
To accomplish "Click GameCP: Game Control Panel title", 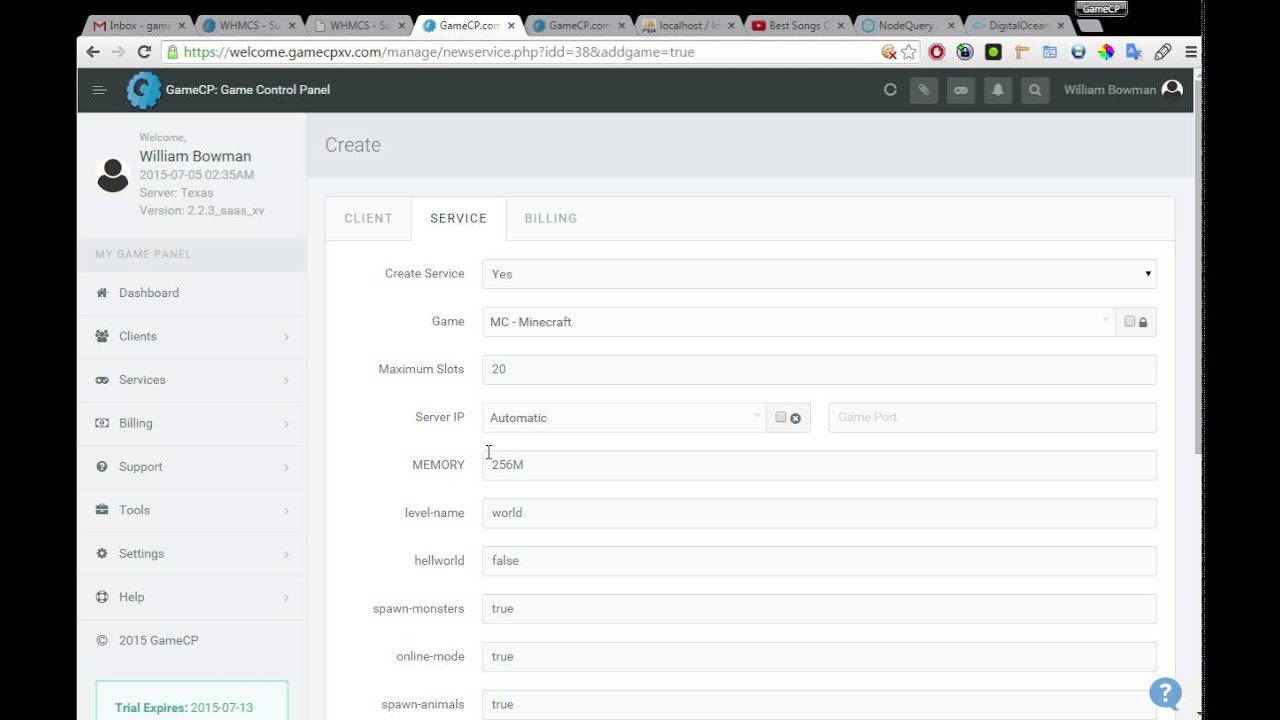I will point(248,90).
